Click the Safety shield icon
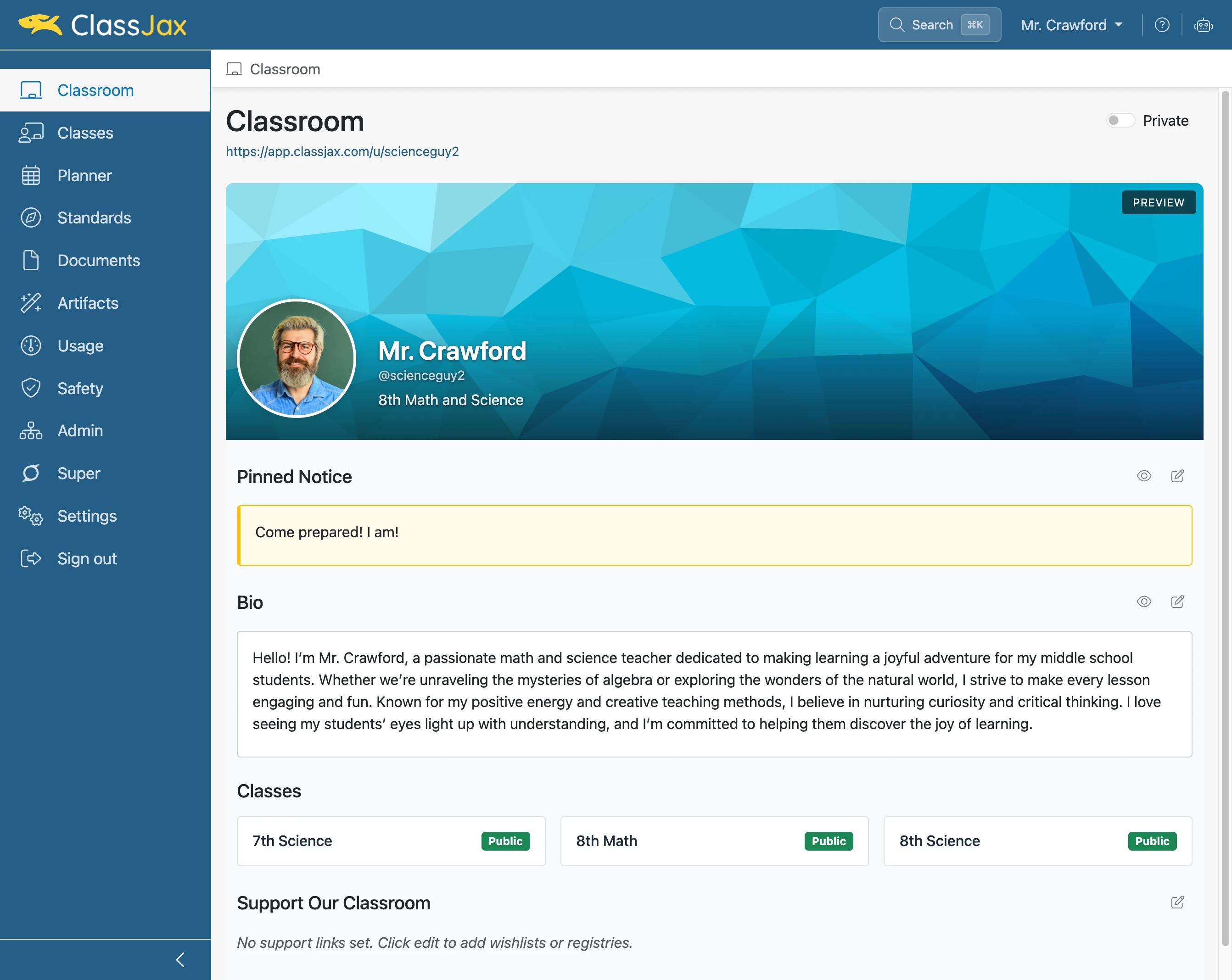The height and width of the screenshot is (980, 1232). pos(31,388)
